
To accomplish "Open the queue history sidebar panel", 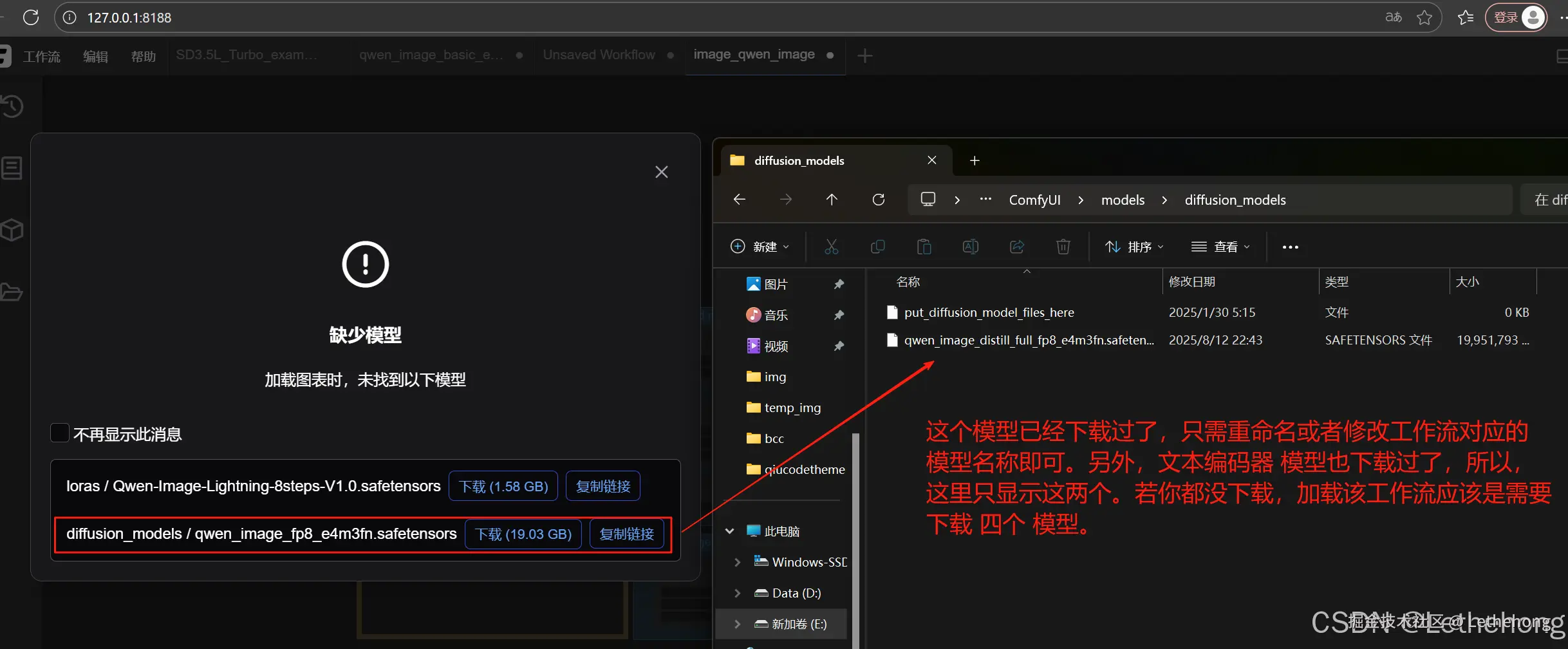I will 12,106.
